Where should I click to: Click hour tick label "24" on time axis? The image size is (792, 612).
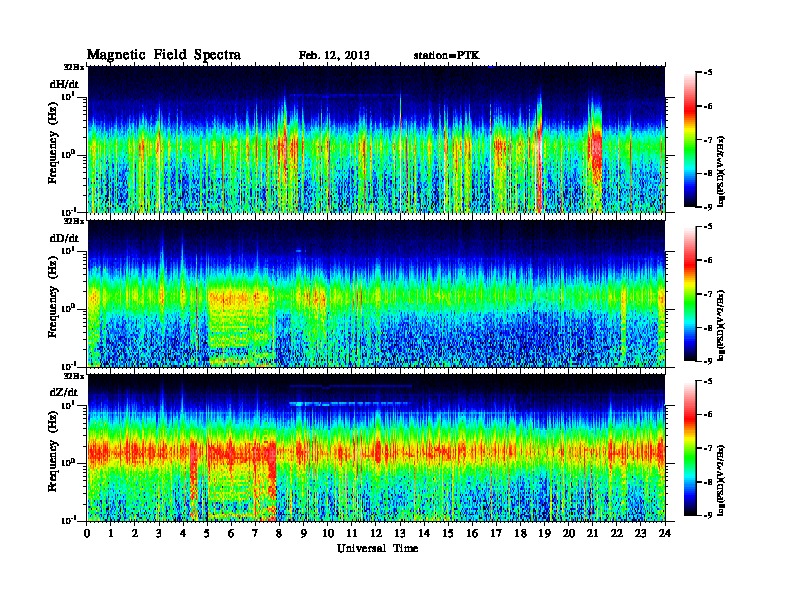[665, 534]
